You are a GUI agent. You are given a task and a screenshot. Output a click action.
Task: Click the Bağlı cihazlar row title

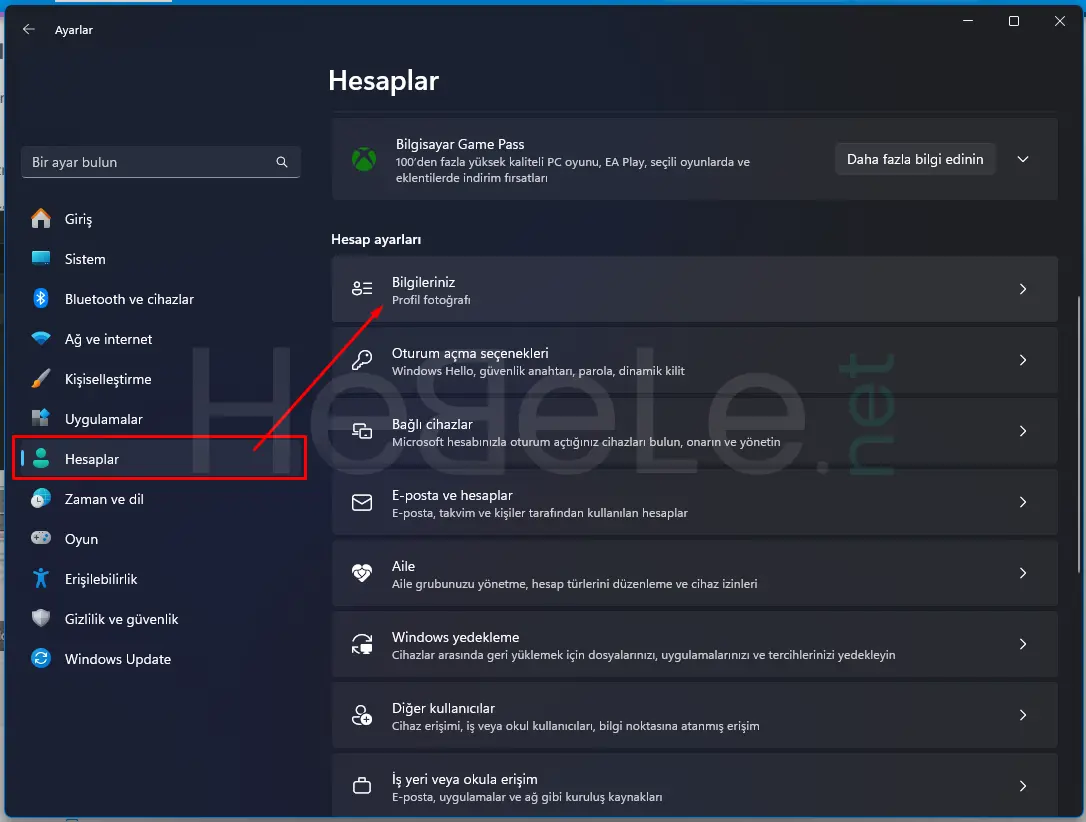click(x=432, y=424)
